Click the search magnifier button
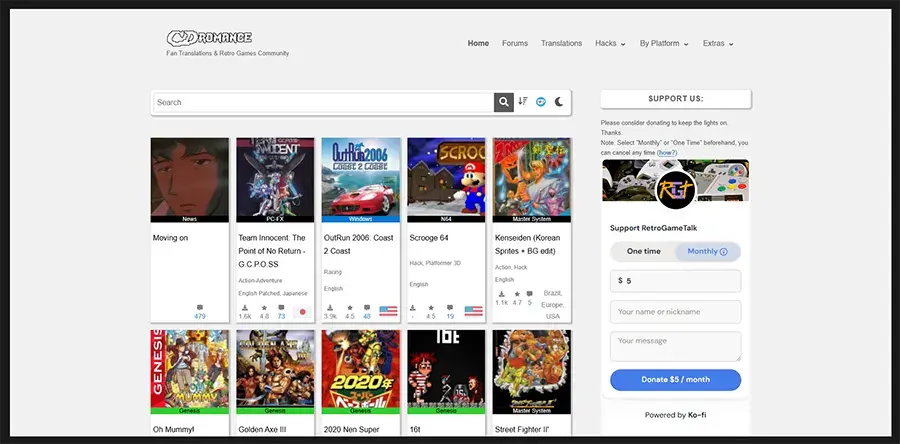The image size is (900, 444). pos(503,102)
